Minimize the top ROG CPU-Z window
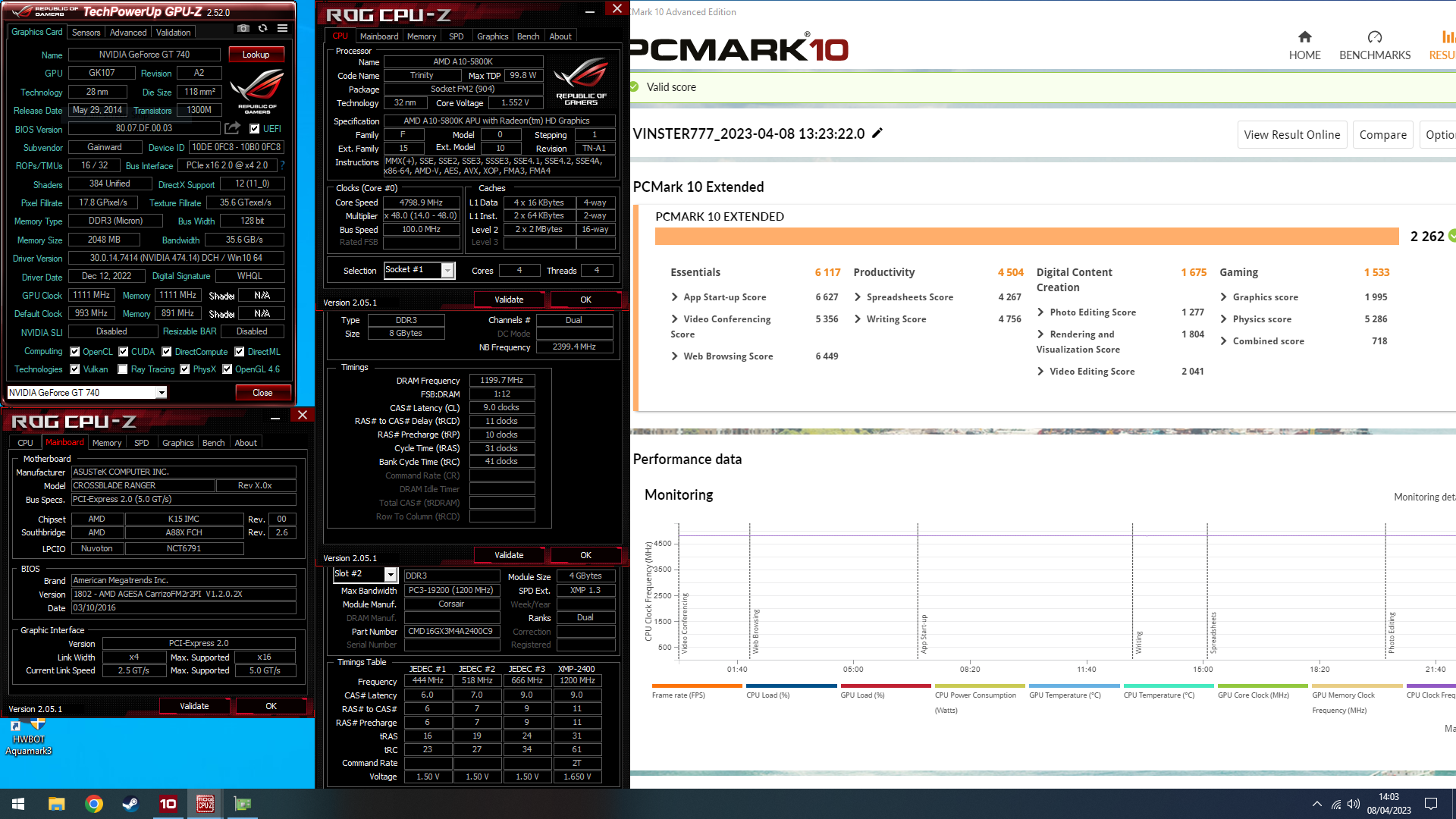The width and height of the screenshot is (1456, 819). (x=589, y=11)
